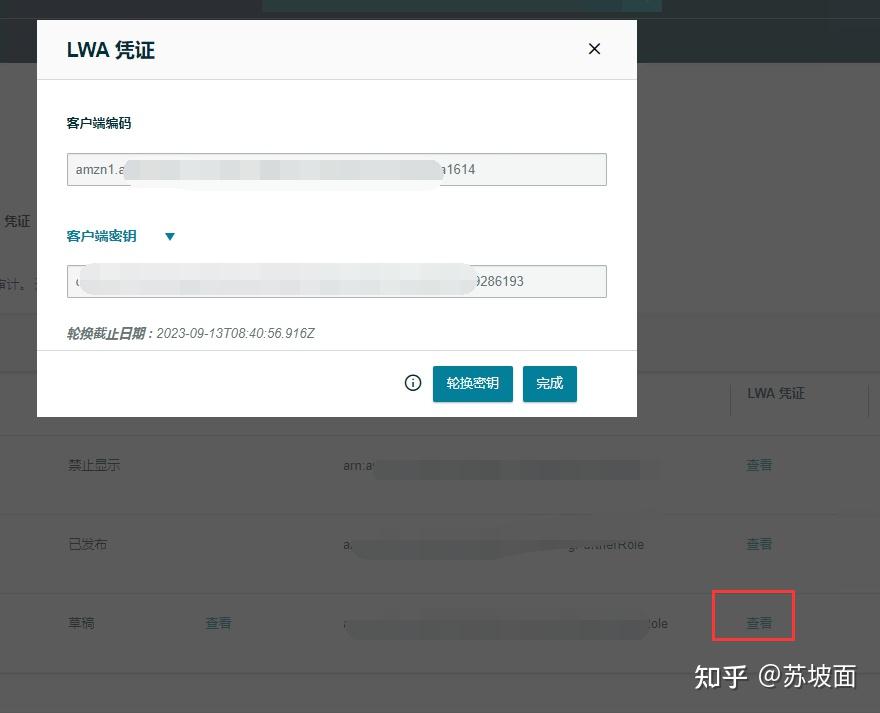The image size is (880, 713).
Task: Click the blue ▼ arrow next to 客户端密钥
Action: (x=169, y=236)
